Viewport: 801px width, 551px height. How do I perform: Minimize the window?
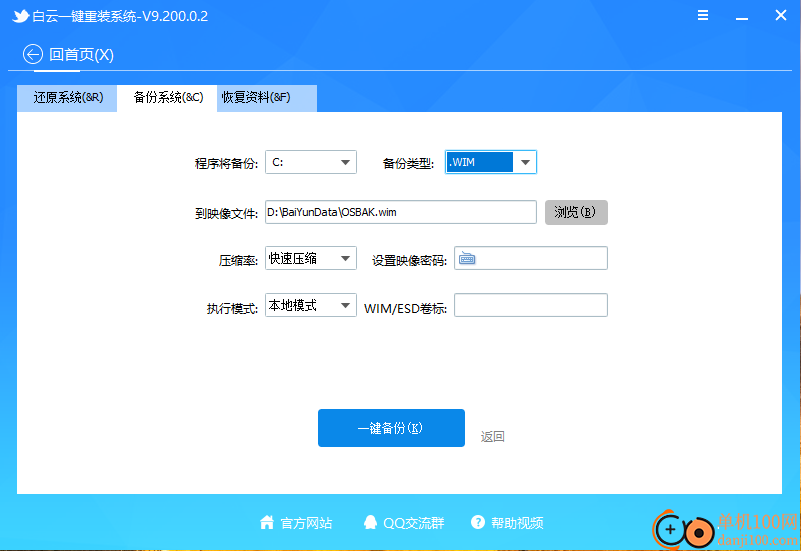click(x=742, y=16)
